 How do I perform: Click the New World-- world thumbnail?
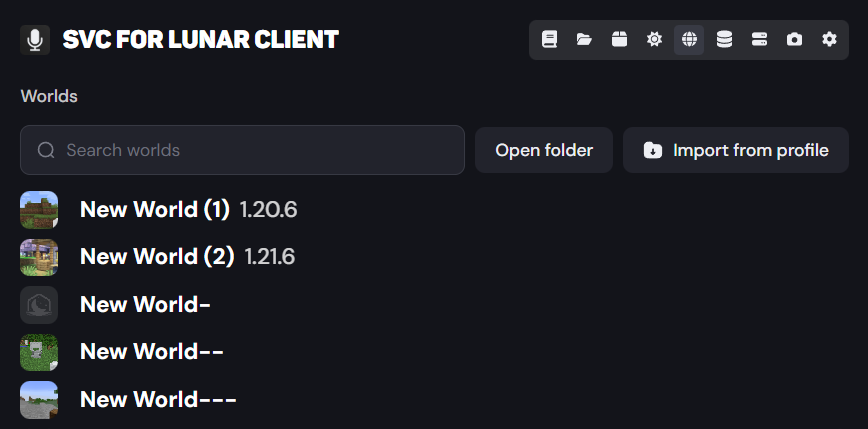coord(39,352)
